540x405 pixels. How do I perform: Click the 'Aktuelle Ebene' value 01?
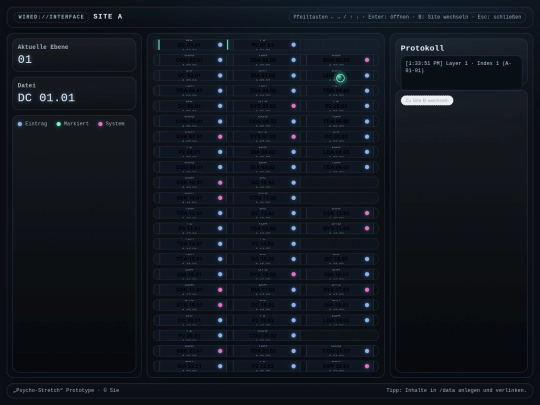coord(25,59)
